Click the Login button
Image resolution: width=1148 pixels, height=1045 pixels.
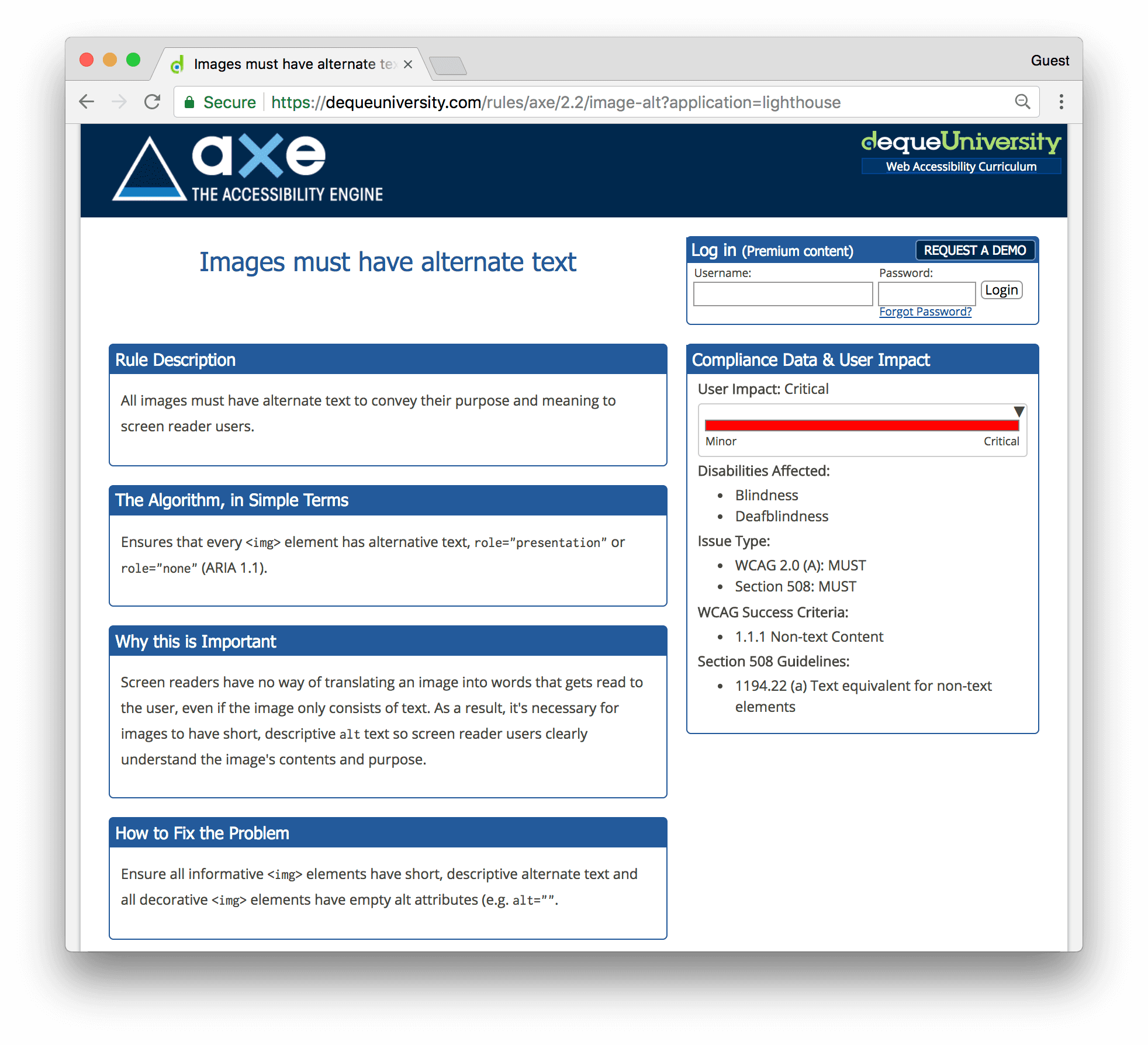1002,290
